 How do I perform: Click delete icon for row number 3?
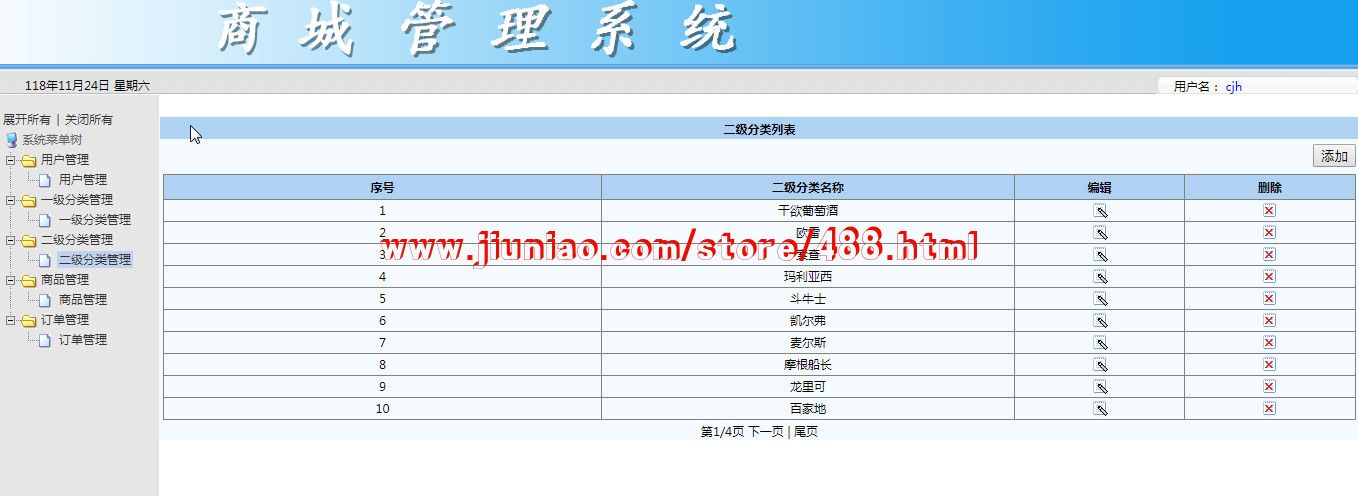point(1269,254)
